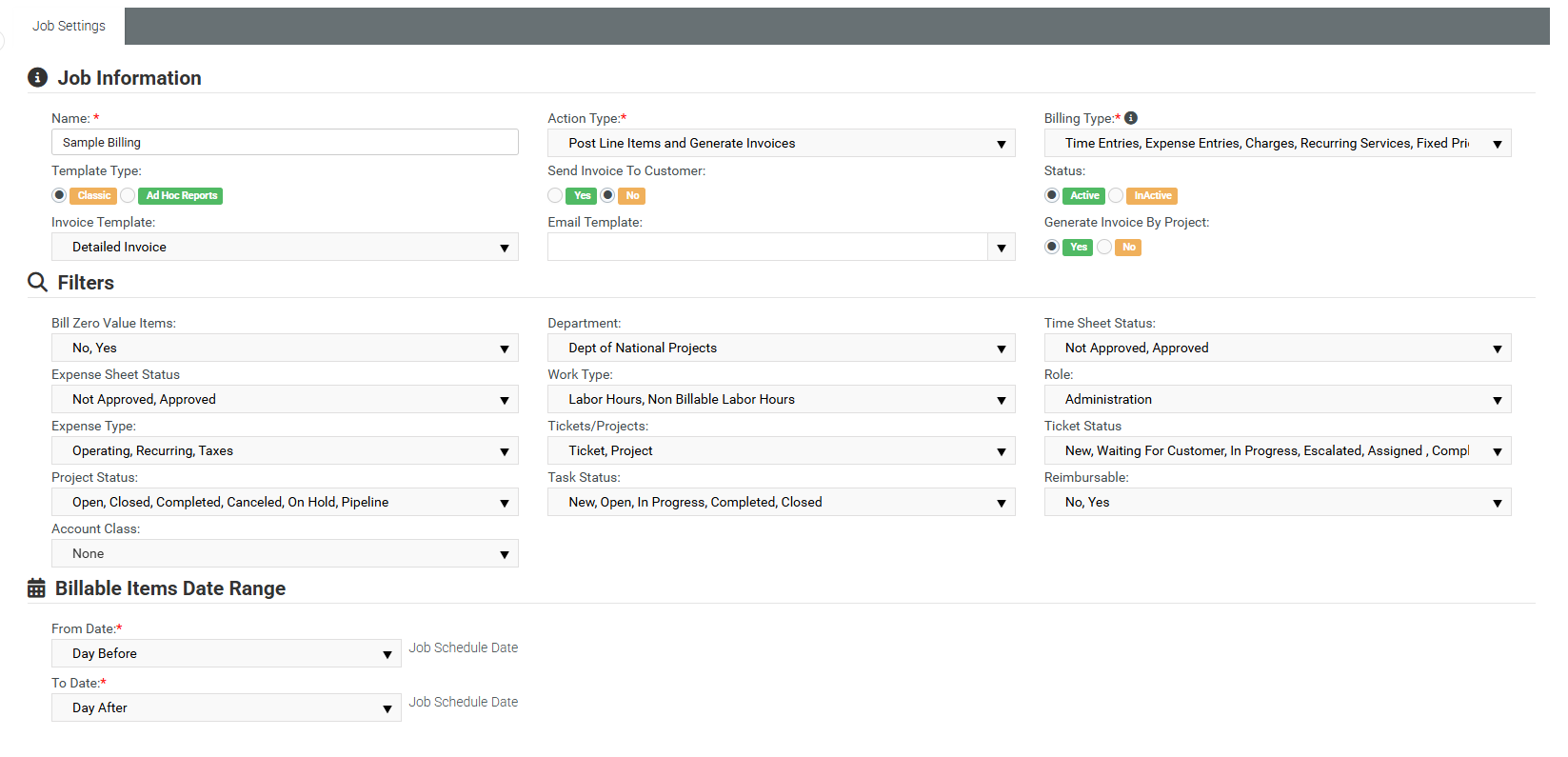Click the Name input field

tap(285, 142)
